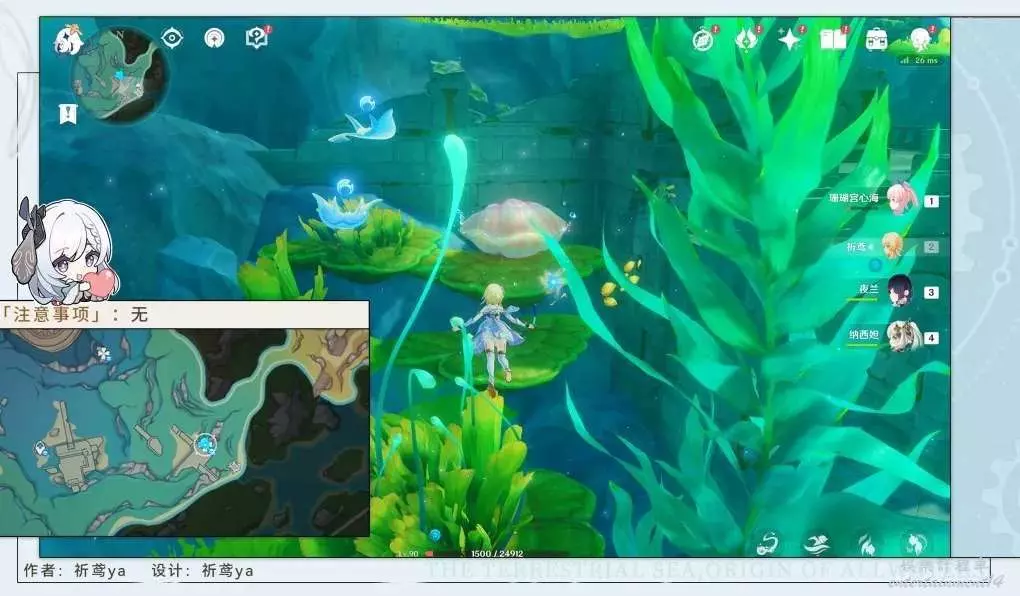This screenshot has height=596, width=1020.
Task: Open the events compass icon
Action: pos(703,40)
